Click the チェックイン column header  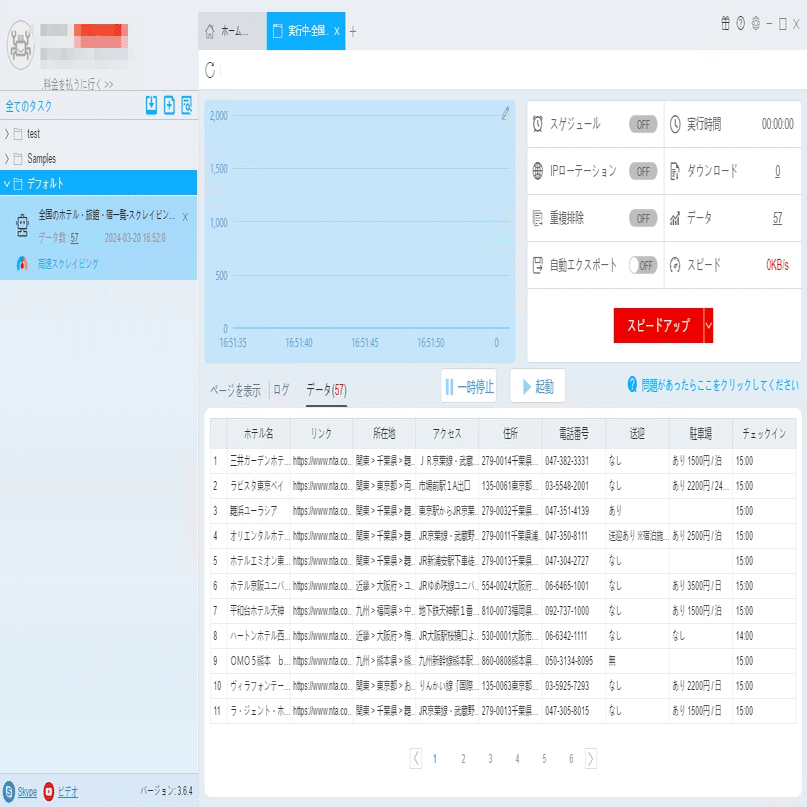click(764, 434)
